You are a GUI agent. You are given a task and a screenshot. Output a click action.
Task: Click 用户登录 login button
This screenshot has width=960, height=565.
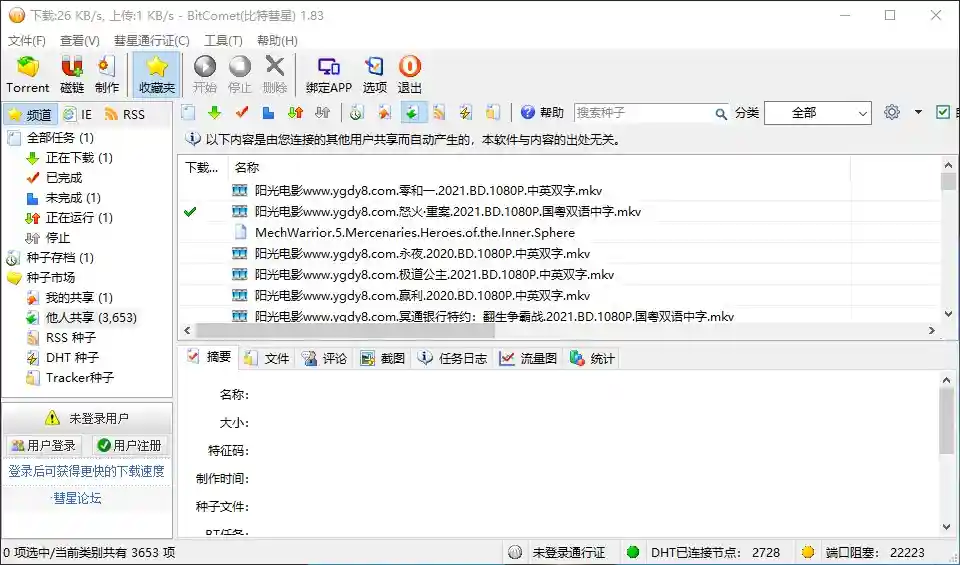(x=43, y=446)
